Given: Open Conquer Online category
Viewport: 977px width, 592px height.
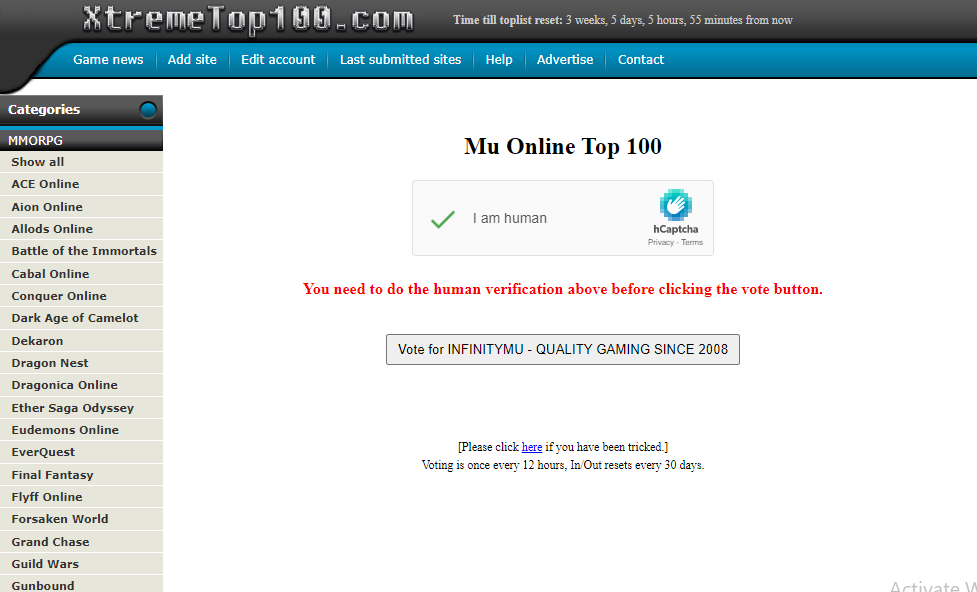Looking at the screenshot, I should [81, 296].
